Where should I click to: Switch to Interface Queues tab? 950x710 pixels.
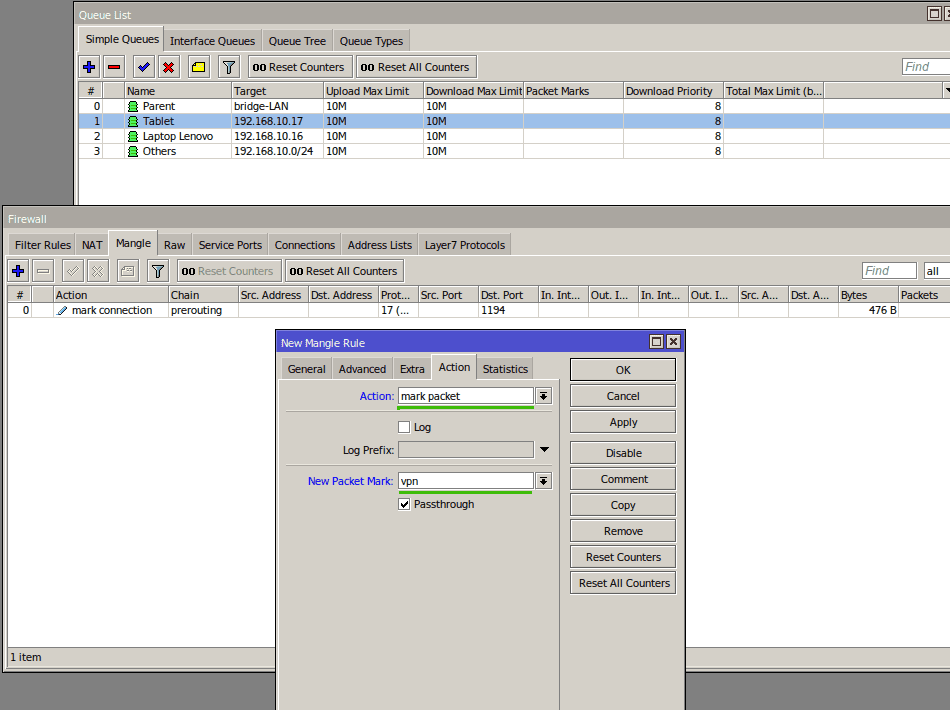(x=212, y=41)
